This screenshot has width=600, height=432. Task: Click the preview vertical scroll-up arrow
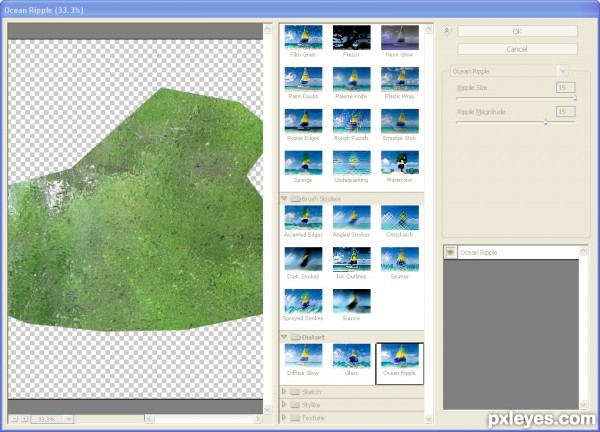pyautogui.click(x=267, y=29)
